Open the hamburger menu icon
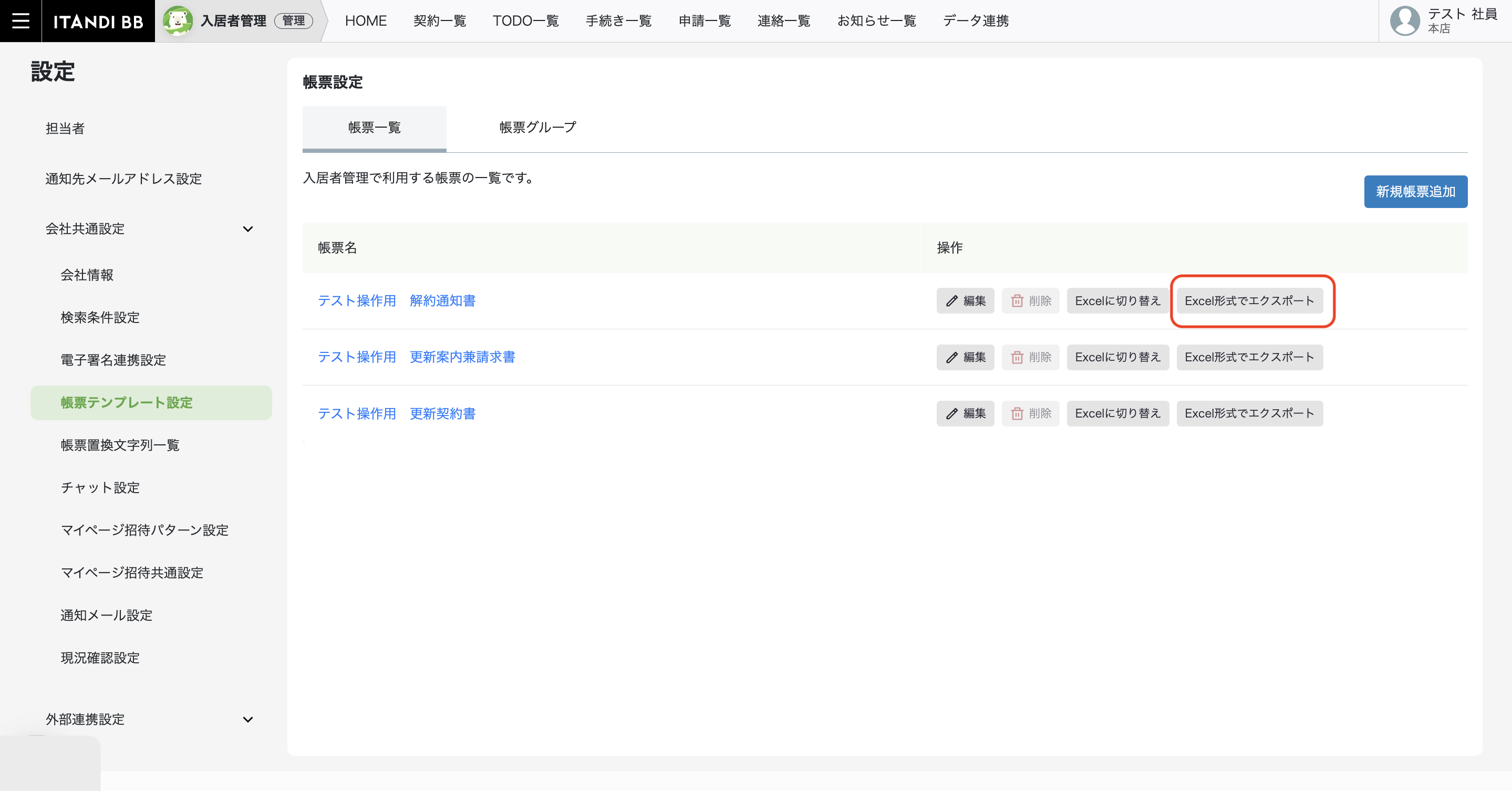This screenshot has width=1512, height=791. coord(20,21)
